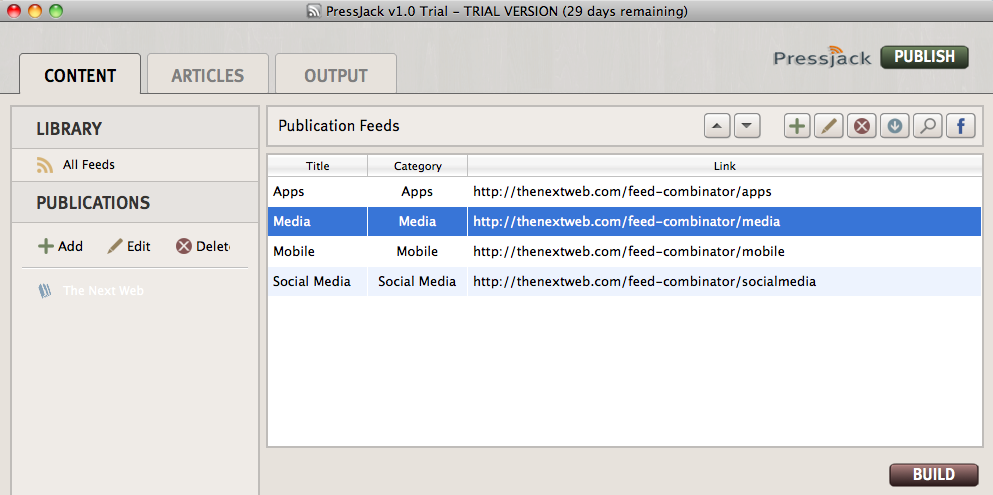Screen dimensions: 993x495
Task: Open the Facebook feed button
Action: pos(960,126)
